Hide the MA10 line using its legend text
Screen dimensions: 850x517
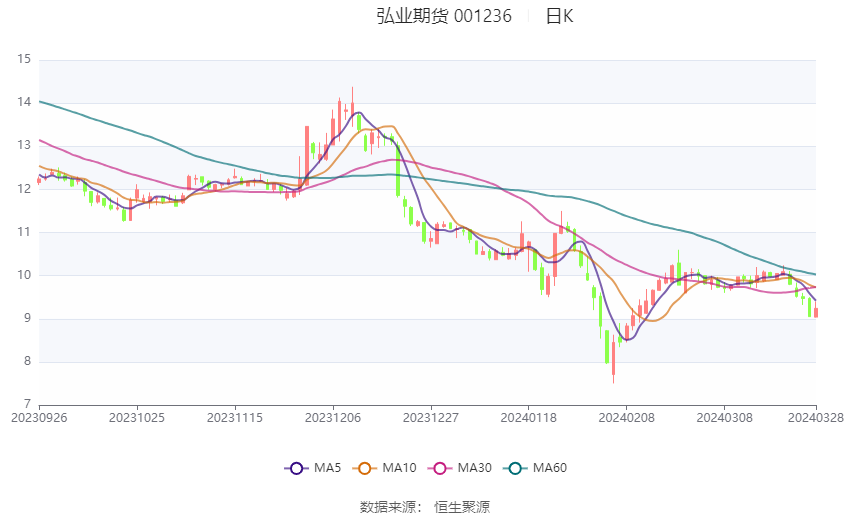399,468
